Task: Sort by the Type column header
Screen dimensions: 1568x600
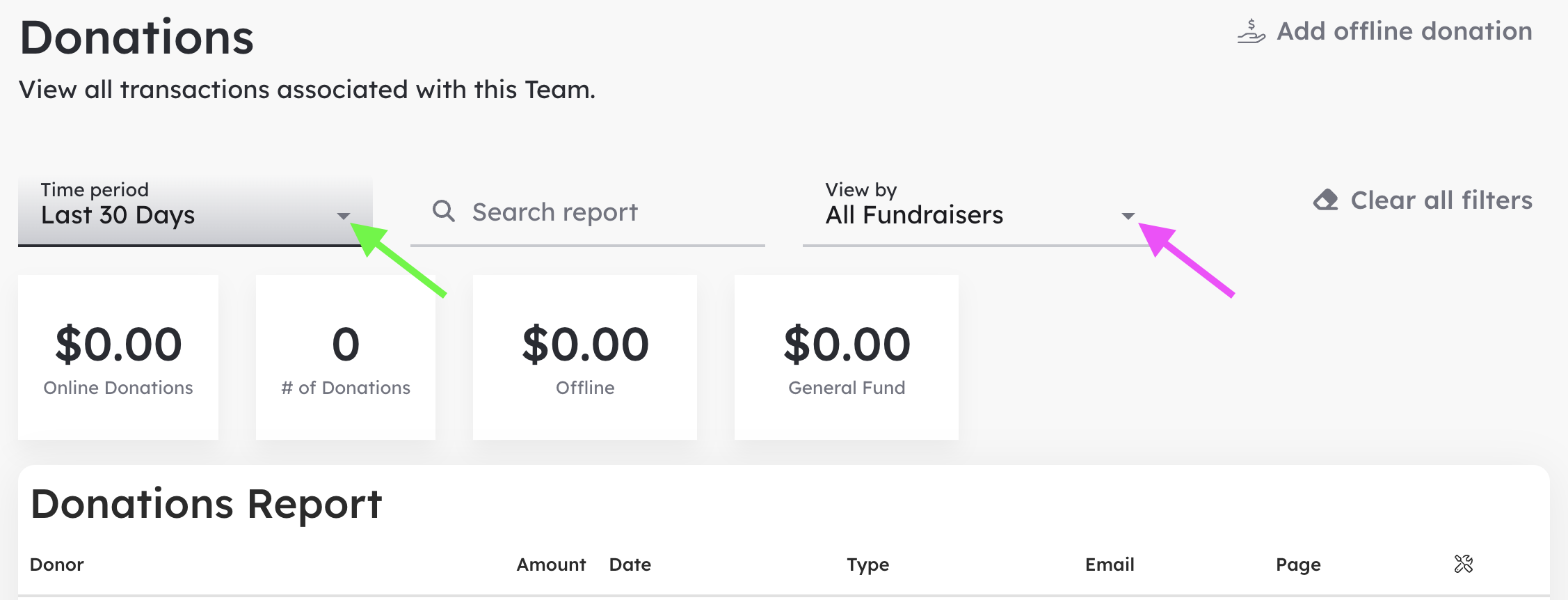Action: coord(868,565)
